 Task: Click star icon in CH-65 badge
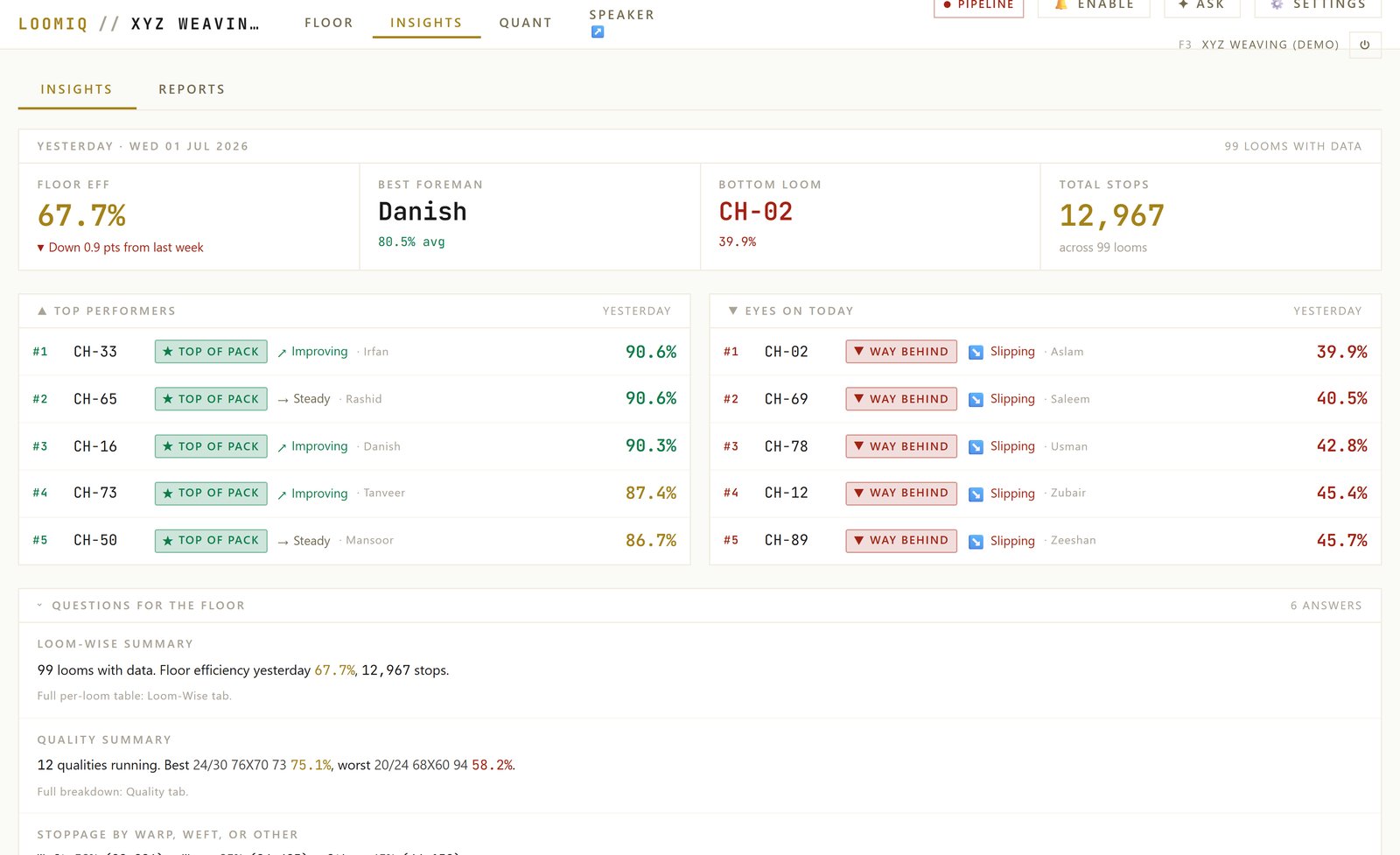168,399
